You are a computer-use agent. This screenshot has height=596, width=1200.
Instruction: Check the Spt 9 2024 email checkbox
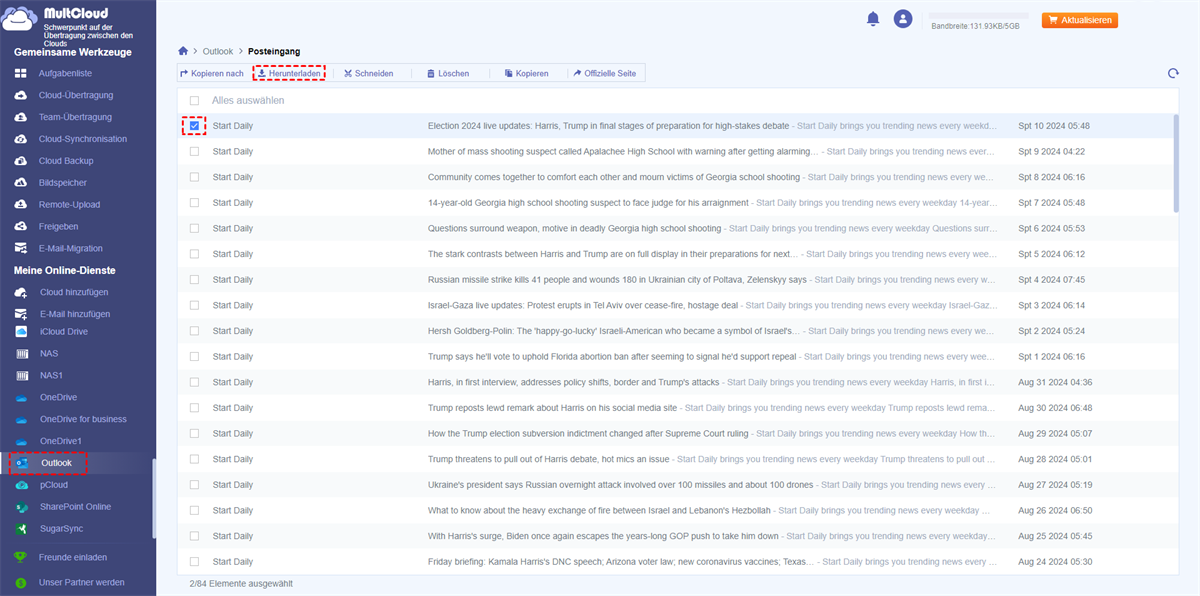(x=194, y=152)
